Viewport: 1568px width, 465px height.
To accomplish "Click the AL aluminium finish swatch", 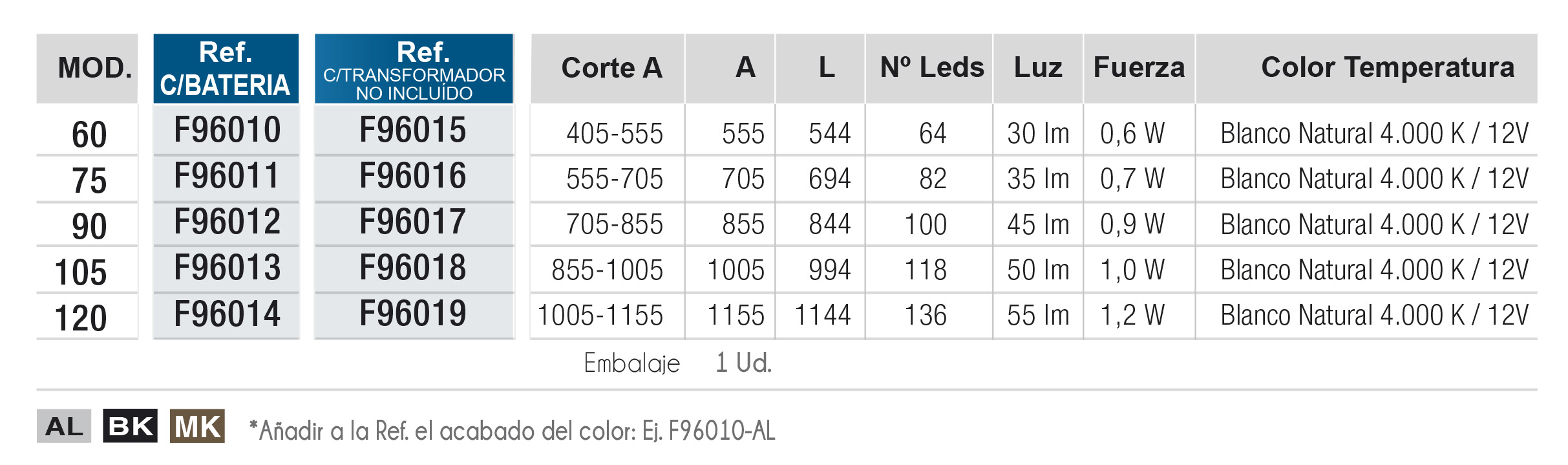I will [63, 426].
